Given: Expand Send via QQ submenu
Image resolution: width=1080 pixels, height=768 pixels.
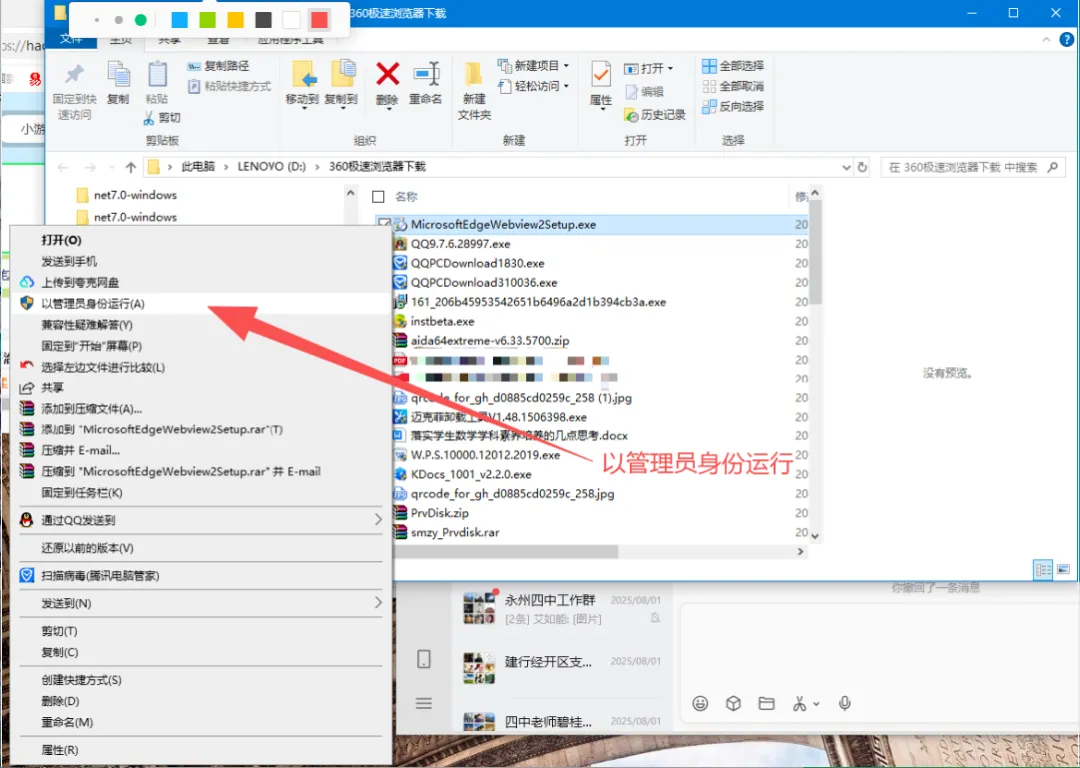Looking at the screenshot, I should (378, 519).
